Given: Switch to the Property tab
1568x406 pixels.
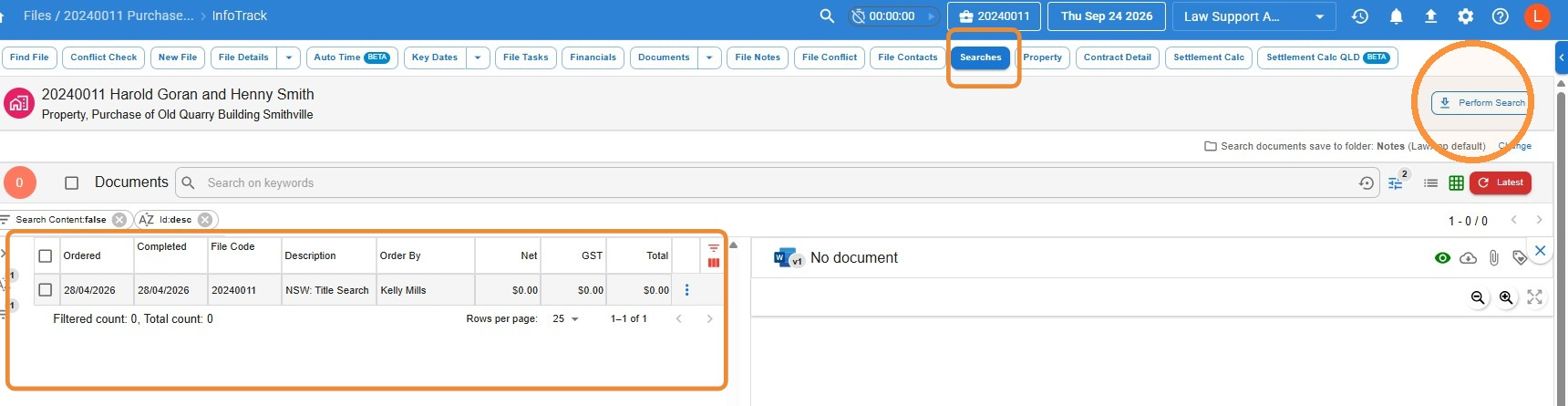Looking at the screenshot, I should pyautogui.click(x=1042, y=57).
